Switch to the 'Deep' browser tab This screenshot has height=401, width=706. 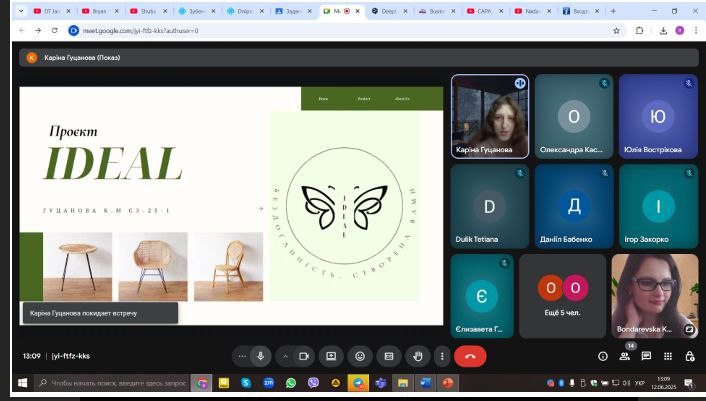(x=389, y=11)
